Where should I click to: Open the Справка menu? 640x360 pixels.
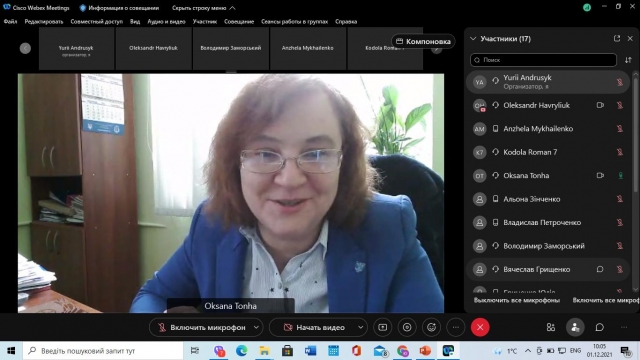[346, 22]
